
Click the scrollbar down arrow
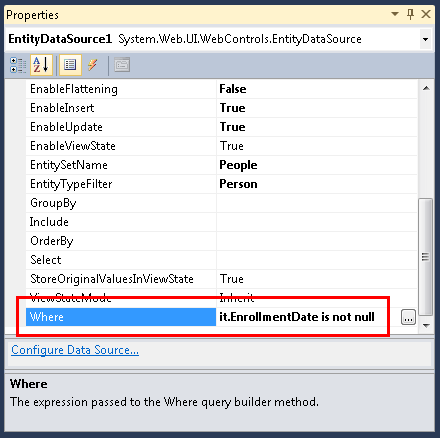[x=426, y=325]
